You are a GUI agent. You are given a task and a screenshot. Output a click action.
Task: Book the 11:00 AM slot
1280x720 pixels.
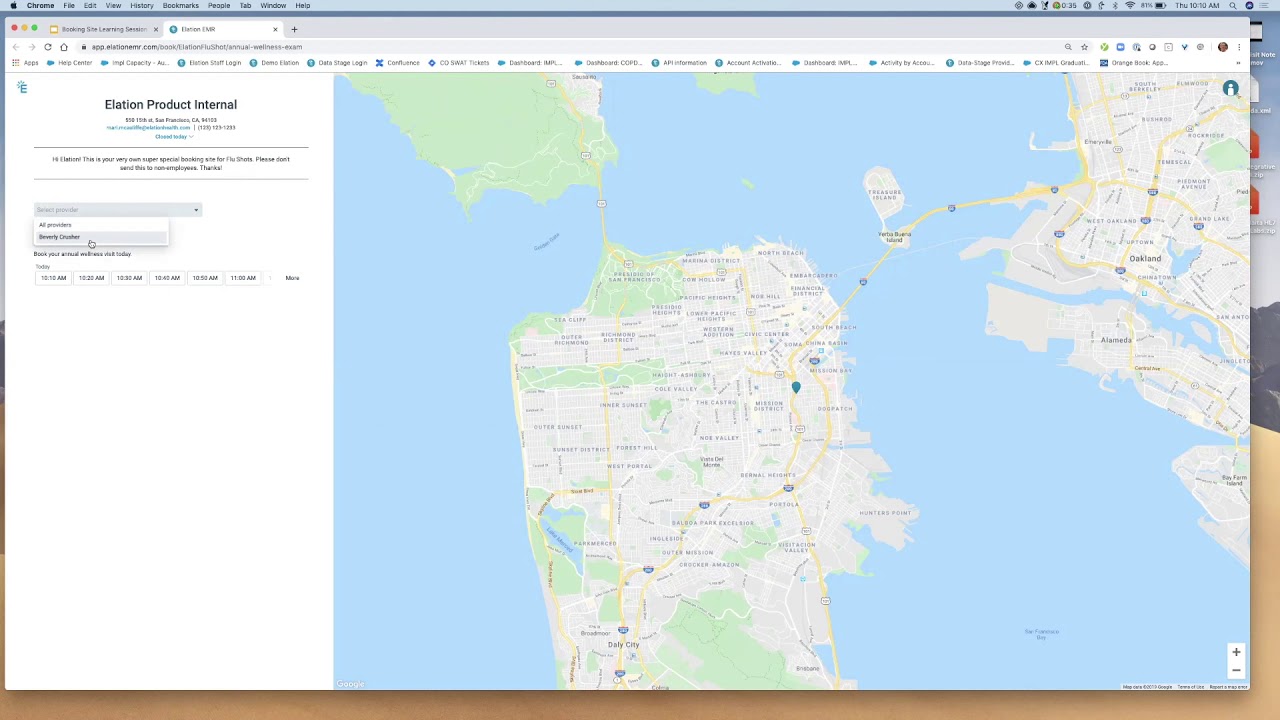243,278
